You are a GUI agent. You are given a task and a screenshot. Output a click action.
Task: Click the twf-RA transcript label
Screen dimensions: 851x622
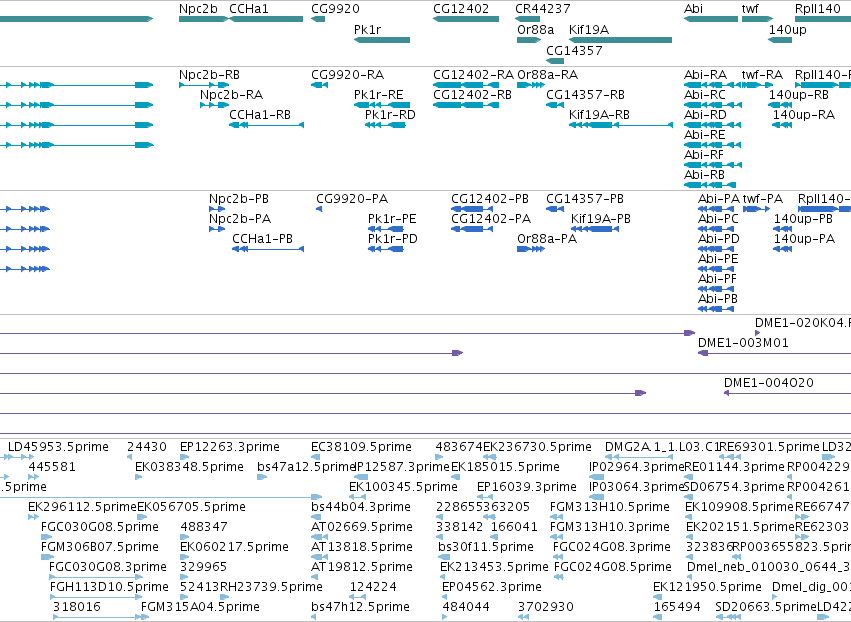[x=762, y=75]
